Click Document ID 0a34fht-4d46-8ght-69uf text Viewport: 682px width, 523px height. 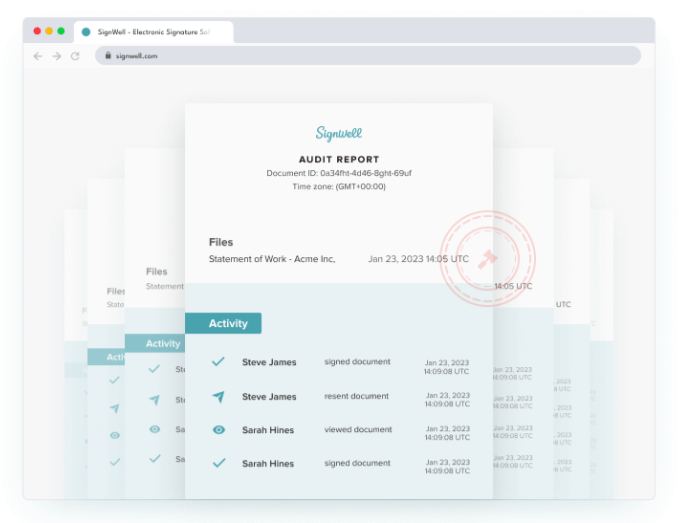(x=339, y=173)
